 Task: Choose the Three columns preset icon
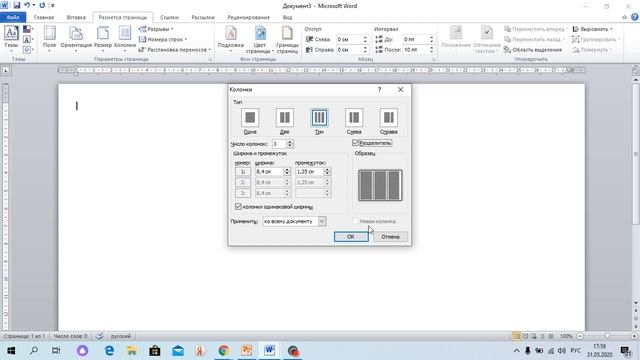point(319,118)
